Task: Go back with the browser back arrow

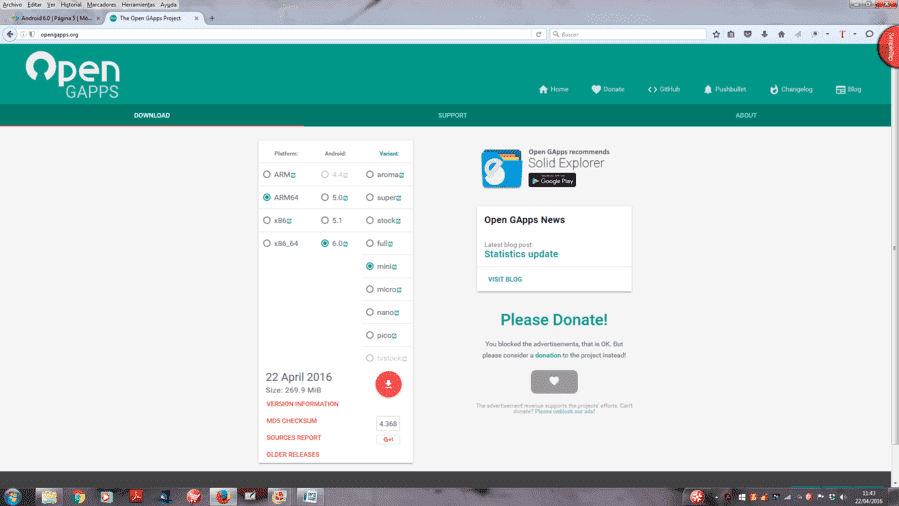Action: coord(10,34)
